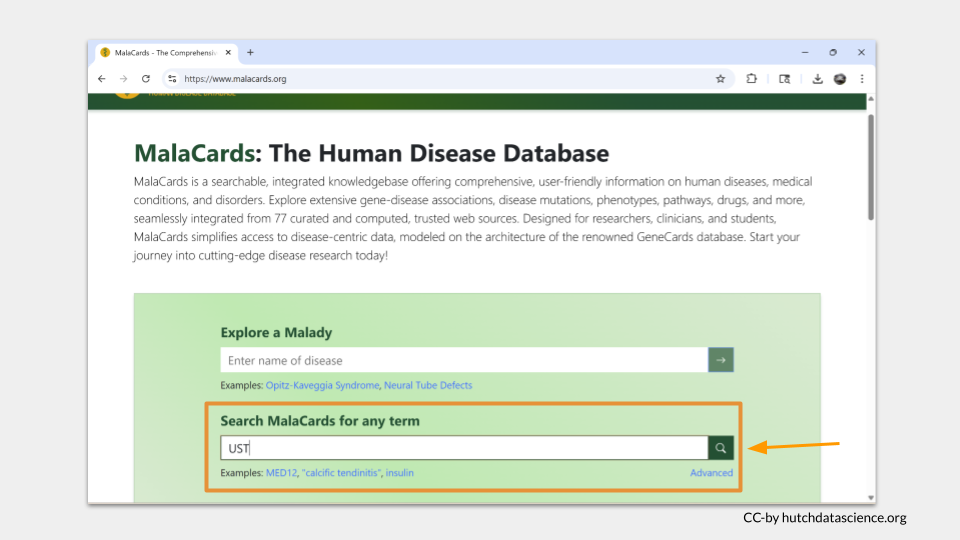The height and width of the screenshot is (540, 960).
Task: Bookmark this page with the star icon
Action: pyautogui.click(x=721, y=79)
